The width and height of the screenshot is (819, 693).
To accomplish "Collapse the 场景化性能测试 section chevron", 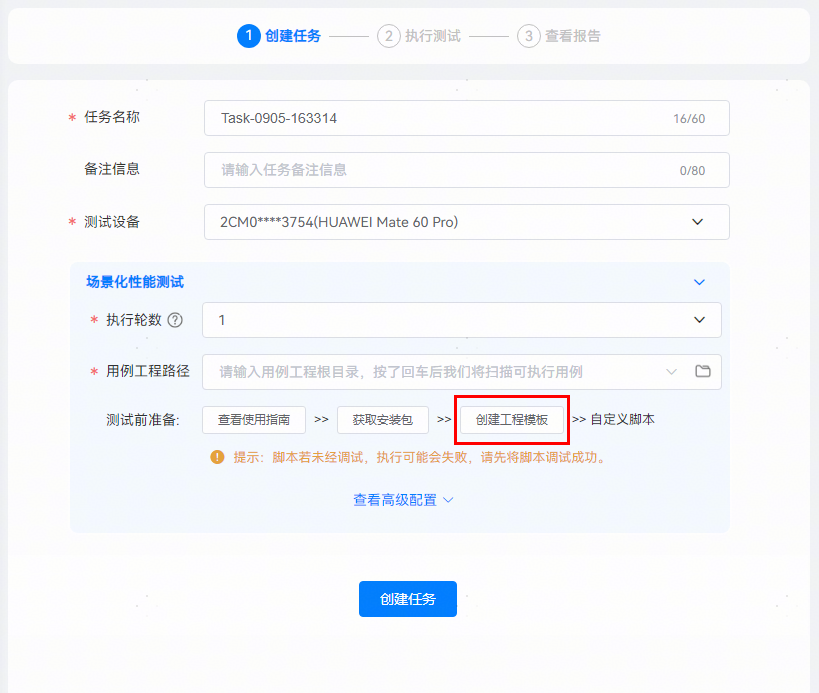I will click(x=700, y=282).
